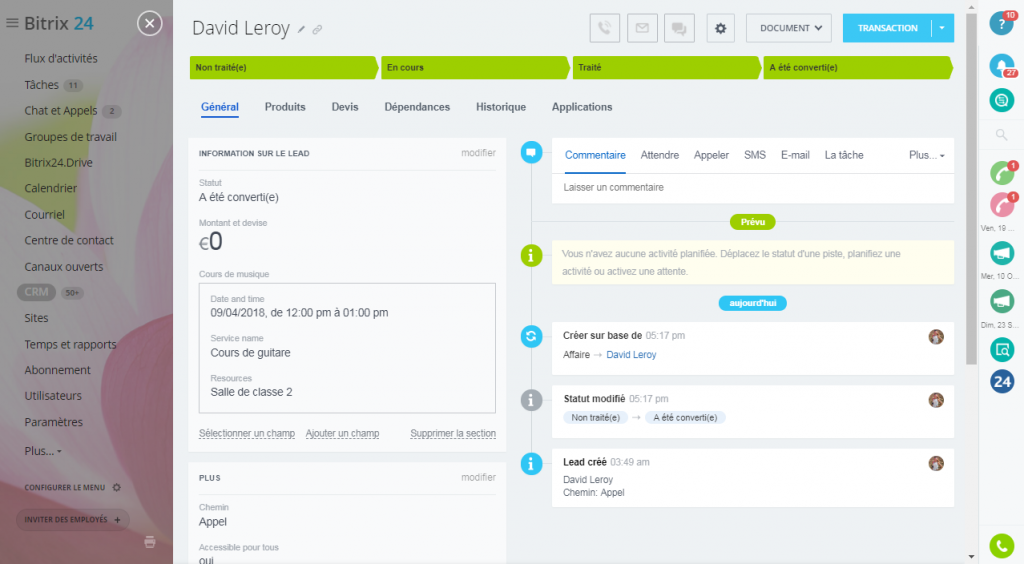This screenshot has height=564, width=1024.
Task: Set lead stage to Traité
Action: pyautogui.click(x=665, y=67)
